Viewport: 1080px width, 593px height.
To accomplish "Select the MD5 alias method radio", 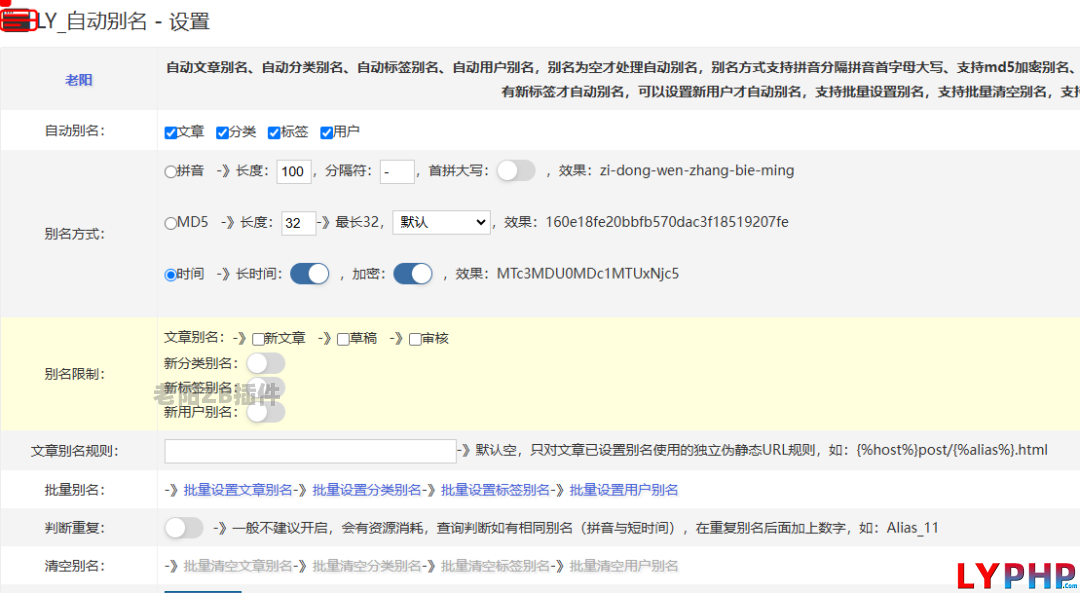I will (x=170, y=223).
